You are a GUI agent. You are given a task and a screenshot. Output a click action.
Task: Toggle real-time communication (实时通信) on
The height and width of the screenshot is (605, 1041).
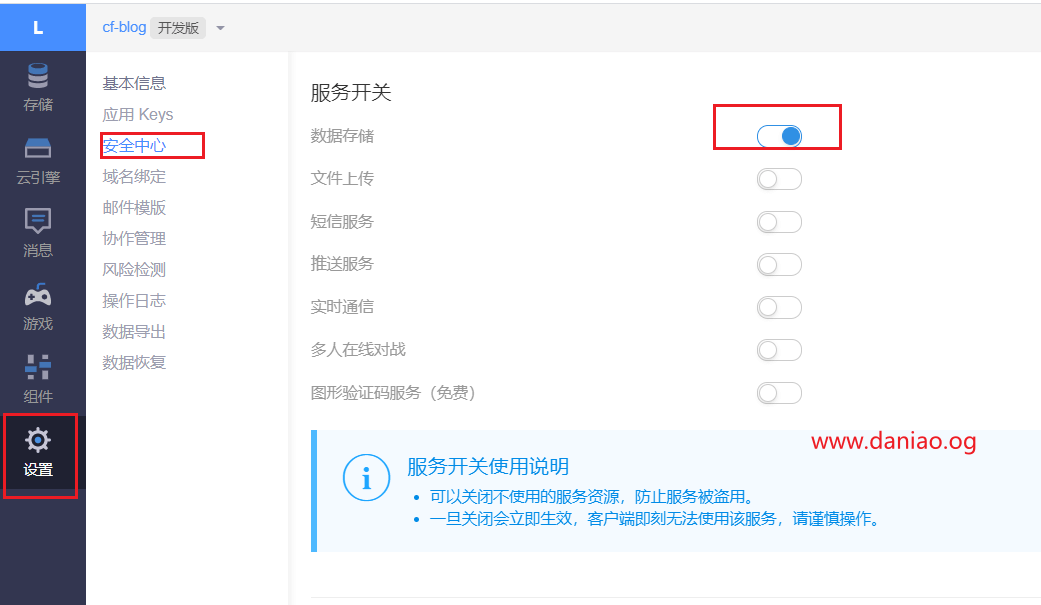tap(779, 307)
